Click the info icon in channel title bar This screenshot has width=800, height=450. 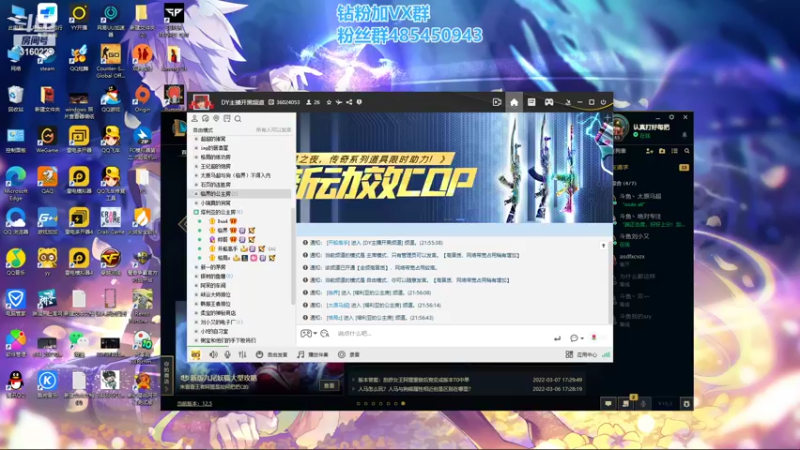coord(359,102)
